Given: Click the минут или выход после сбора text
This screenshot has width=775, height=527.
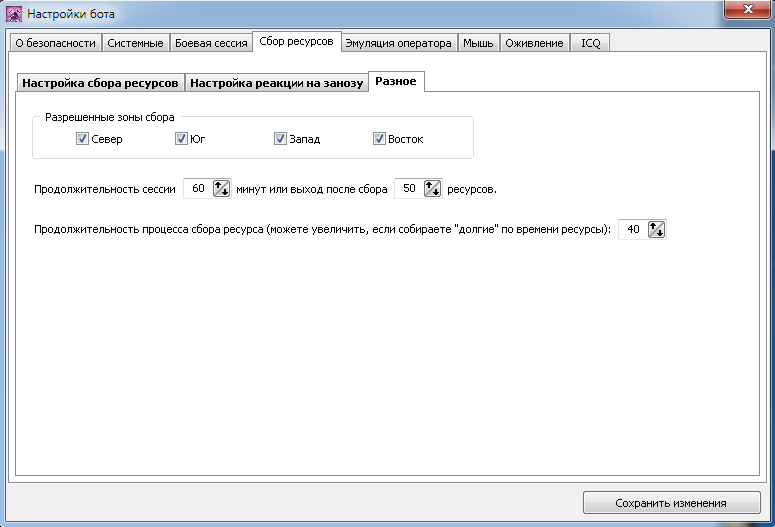Looking at the screenshot, I should pyautogui.click(x=311, y=189).
